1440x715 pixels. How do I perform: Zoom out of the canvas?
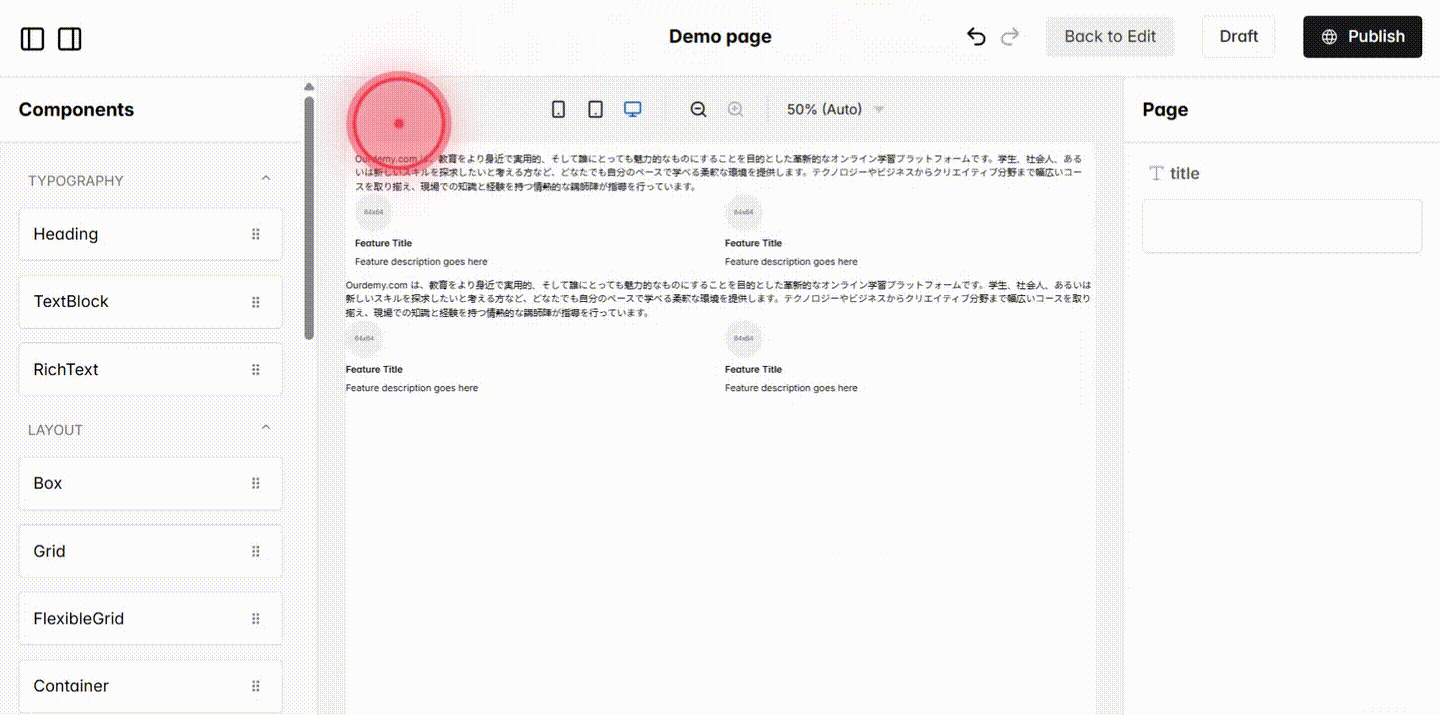coord(698,109)
